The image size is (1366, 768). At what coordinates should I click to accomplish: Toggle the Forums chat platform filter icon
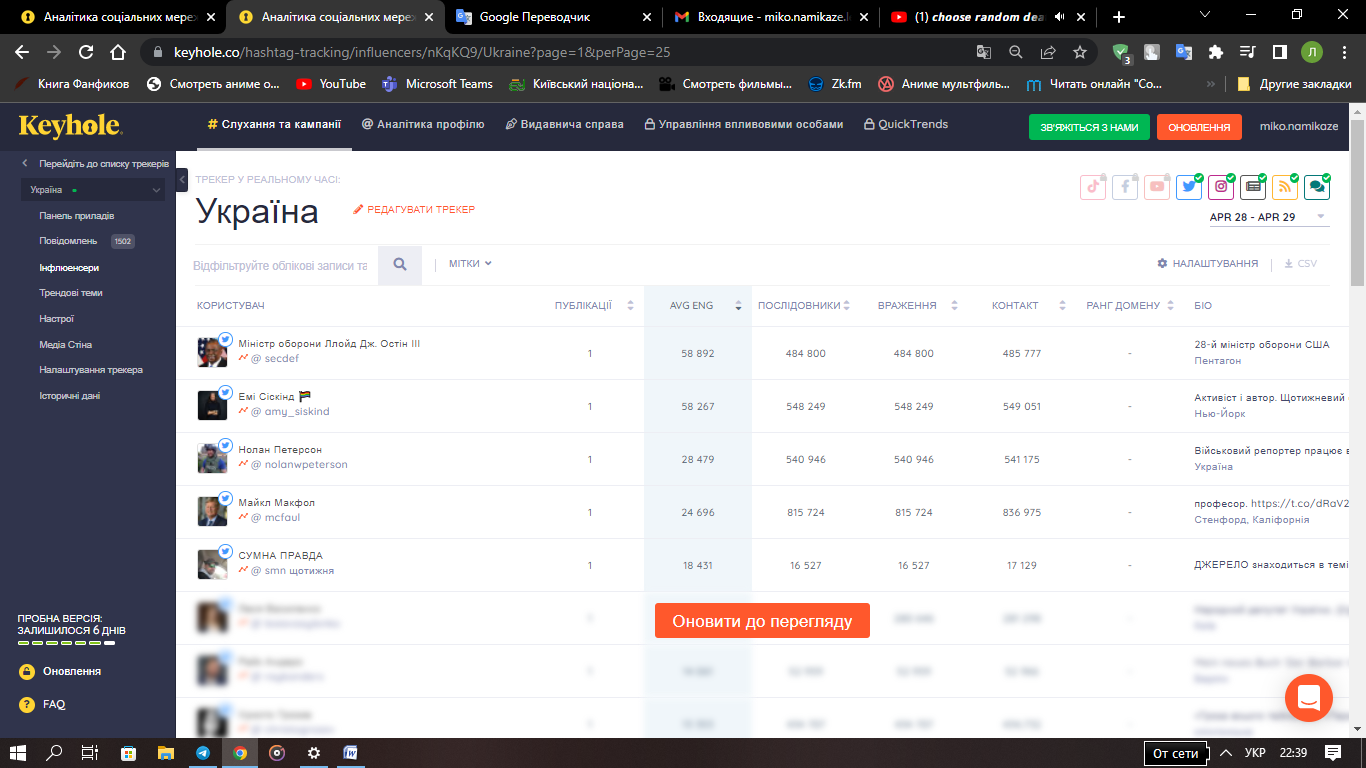[1317, 186]
